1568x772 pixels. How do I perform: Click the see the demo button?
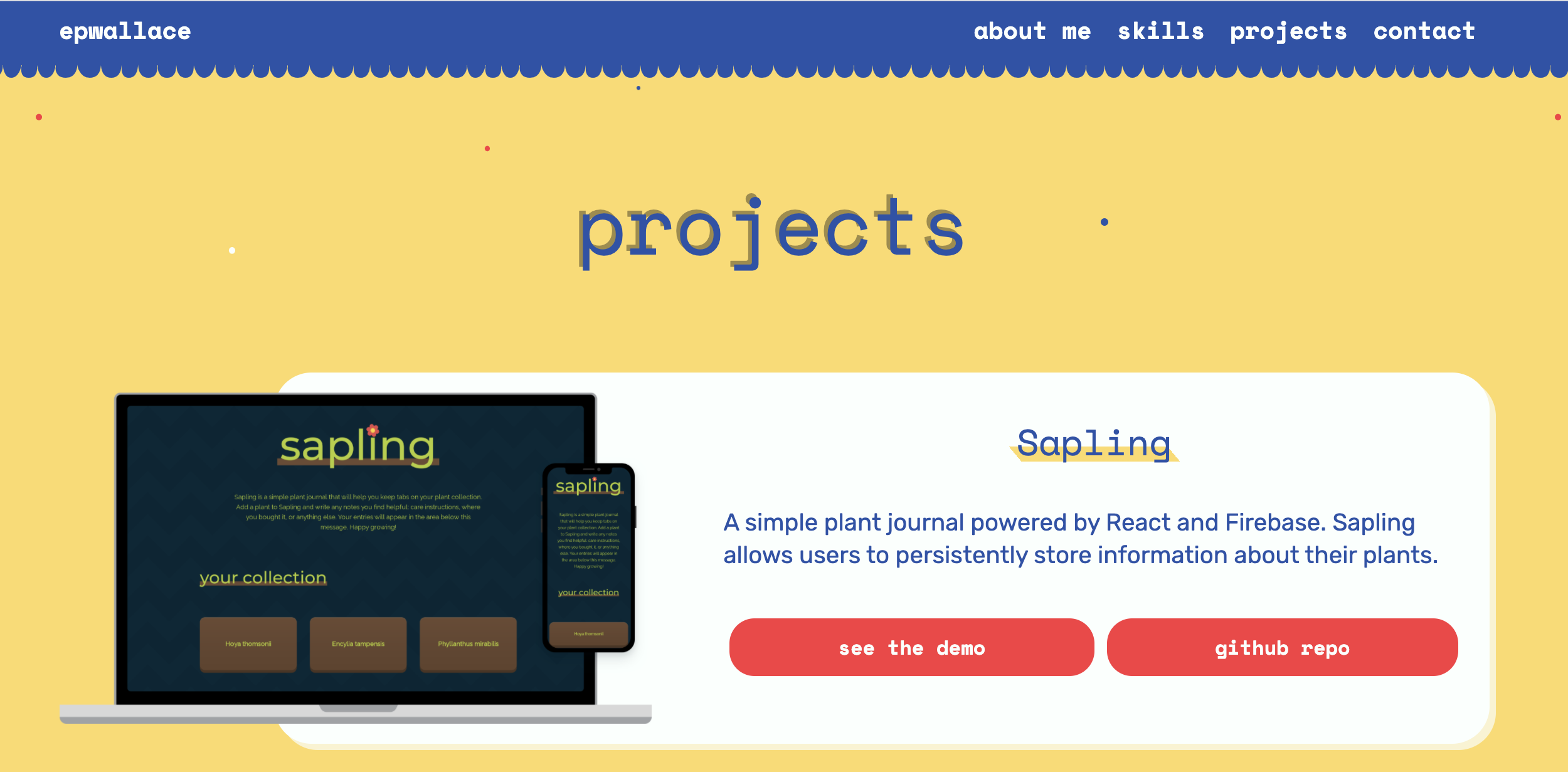912,648
